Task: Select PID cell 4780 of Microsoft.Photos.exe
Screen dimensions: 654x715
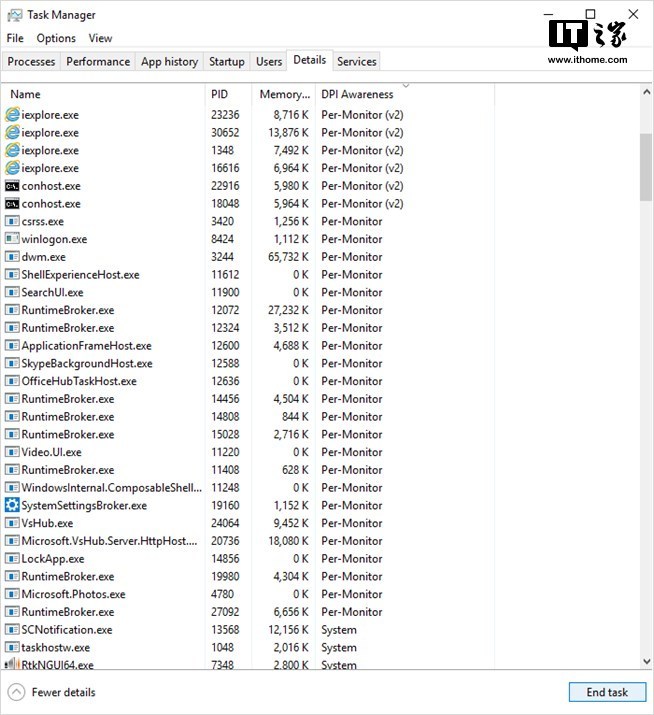Action: pos(222,594)
